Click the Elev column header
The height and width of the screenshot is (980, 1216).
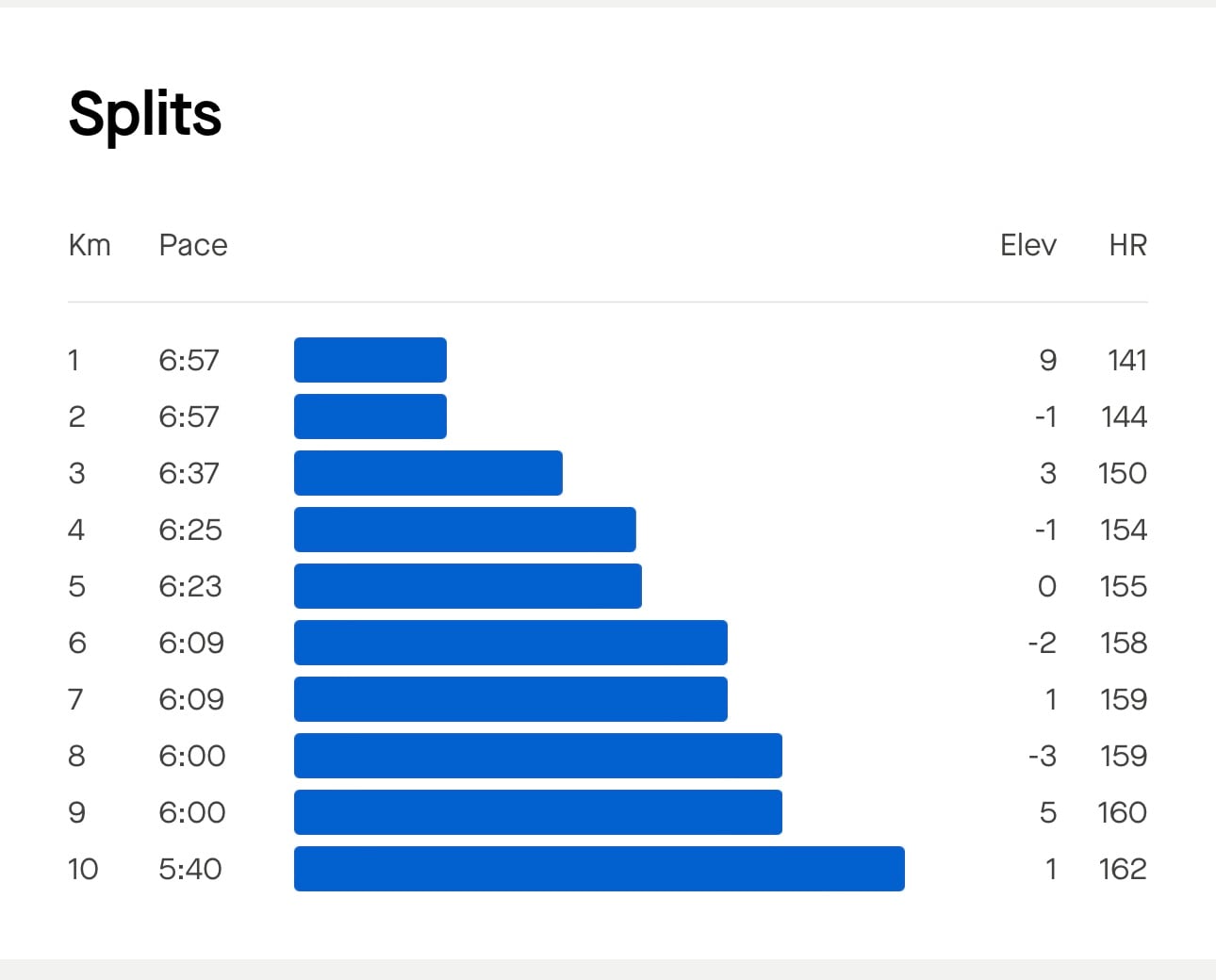[1028, 245]
